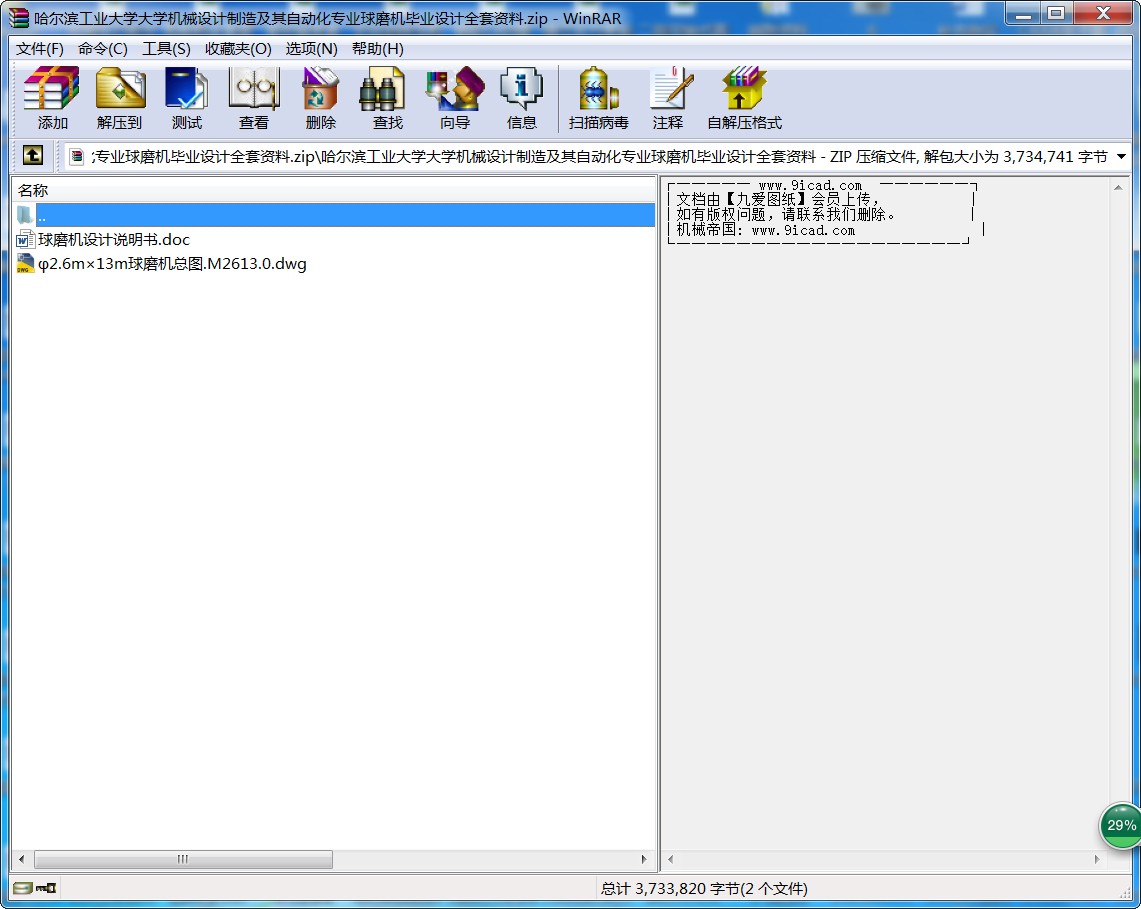Run the 测试 (Test) archive tool

tap(186, 98)
